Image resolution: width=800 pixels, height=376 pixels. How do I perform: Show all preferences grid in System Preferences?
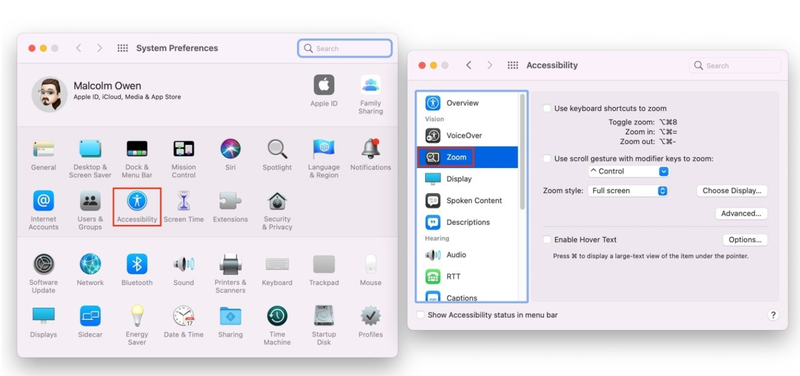122,48
